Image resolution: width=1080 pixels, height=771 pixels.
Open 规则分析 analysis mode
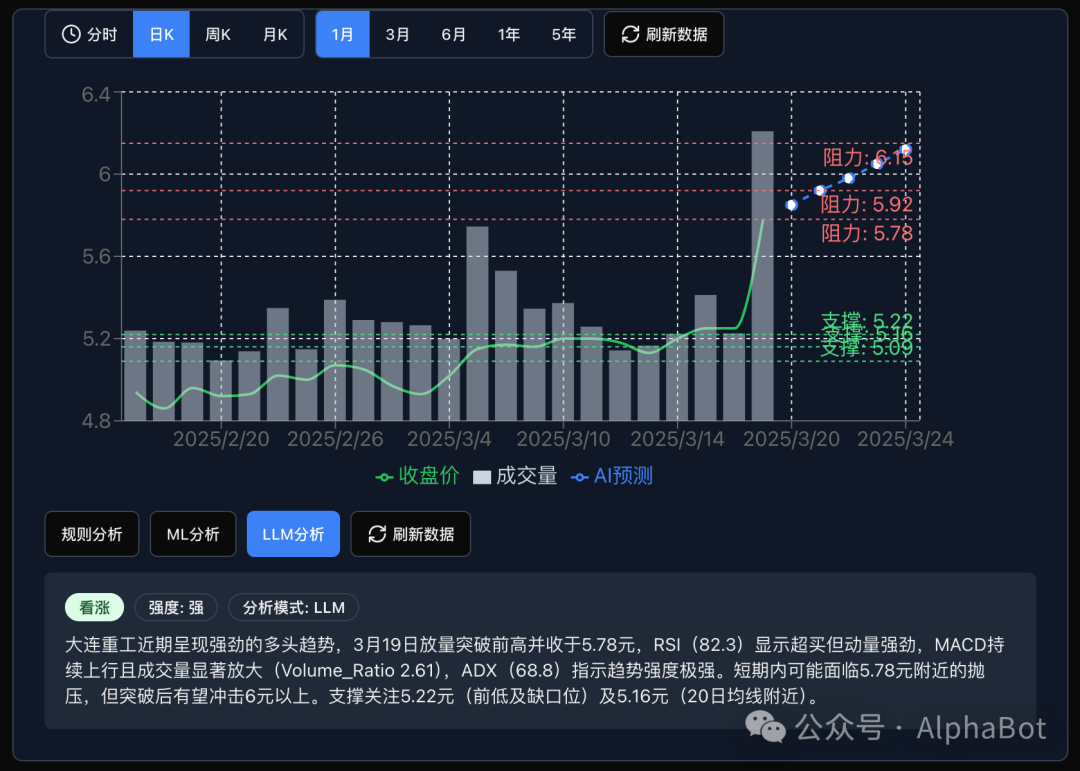[91, 533]
